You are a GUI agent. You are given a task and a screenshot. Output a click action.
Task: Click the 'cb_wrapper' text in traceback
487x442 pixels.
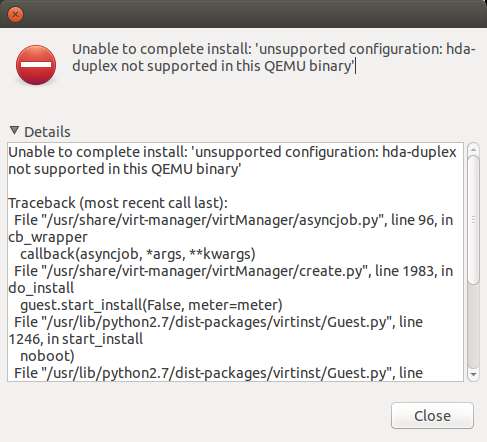(48, 237)
